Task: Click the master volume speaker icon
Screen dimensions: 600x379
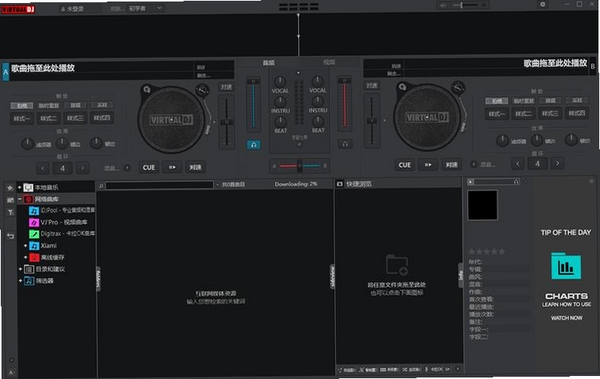Action: [x=442, y=5]
